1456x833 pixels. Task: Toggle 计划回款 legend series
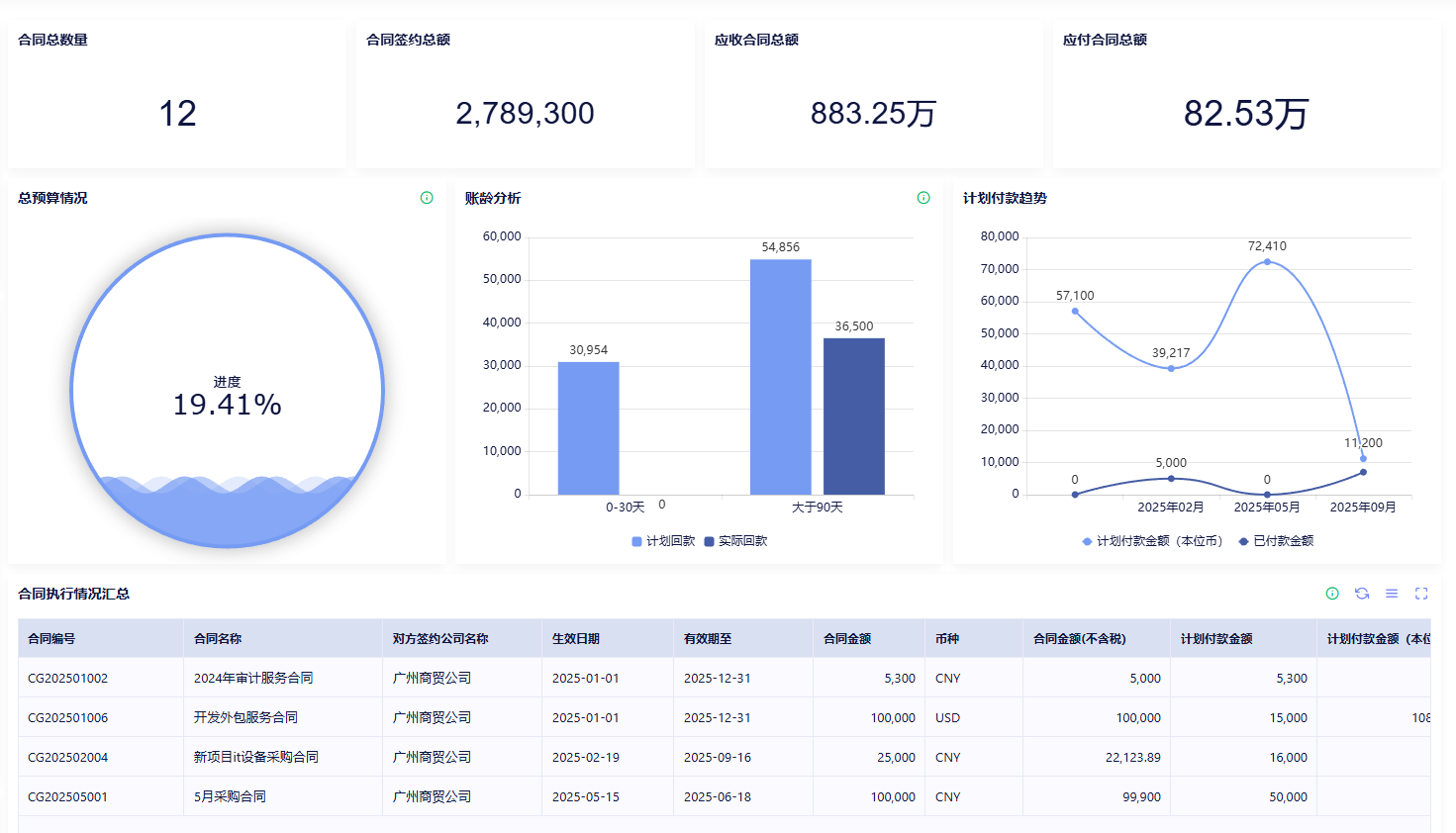(x=663, y=541)
